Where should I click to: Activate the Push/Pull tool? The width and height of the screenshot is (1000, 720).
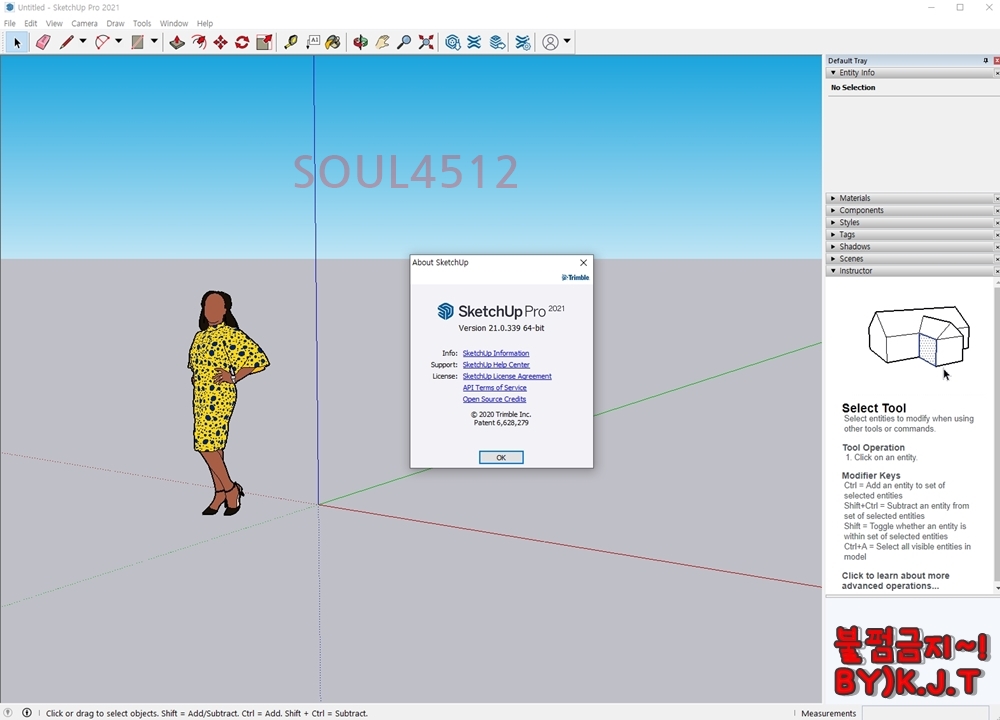[177, 42]
